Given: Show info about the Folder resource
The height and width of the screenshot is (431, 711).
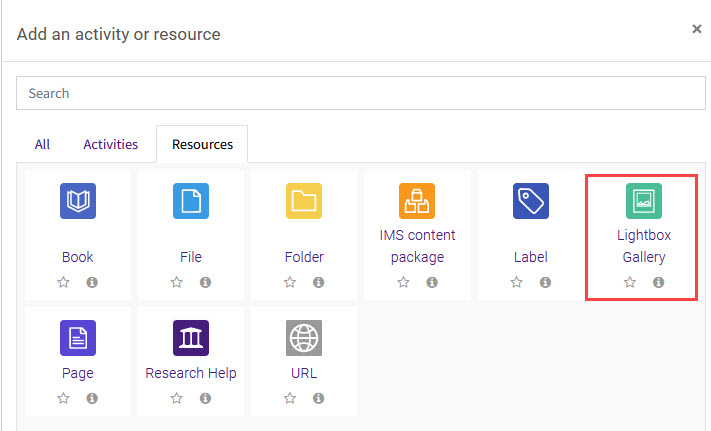Looking at the screenshot, I should point(318,282).
